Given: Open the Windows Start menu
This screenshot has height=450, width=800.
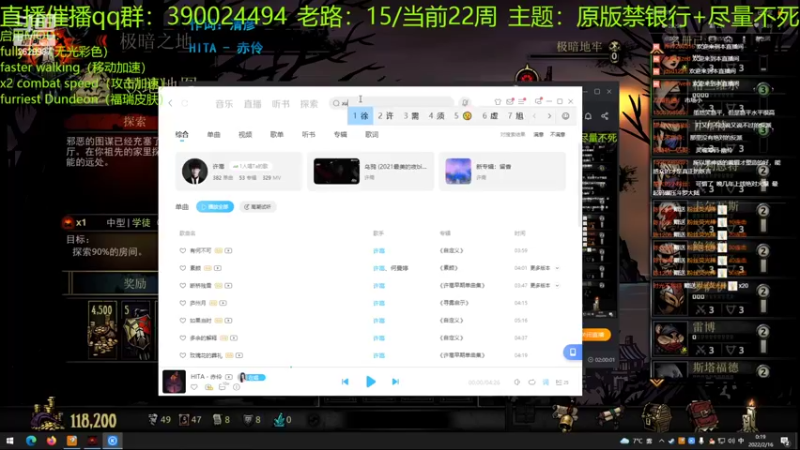Looking at the screenshot, I should tap(10, 441).
